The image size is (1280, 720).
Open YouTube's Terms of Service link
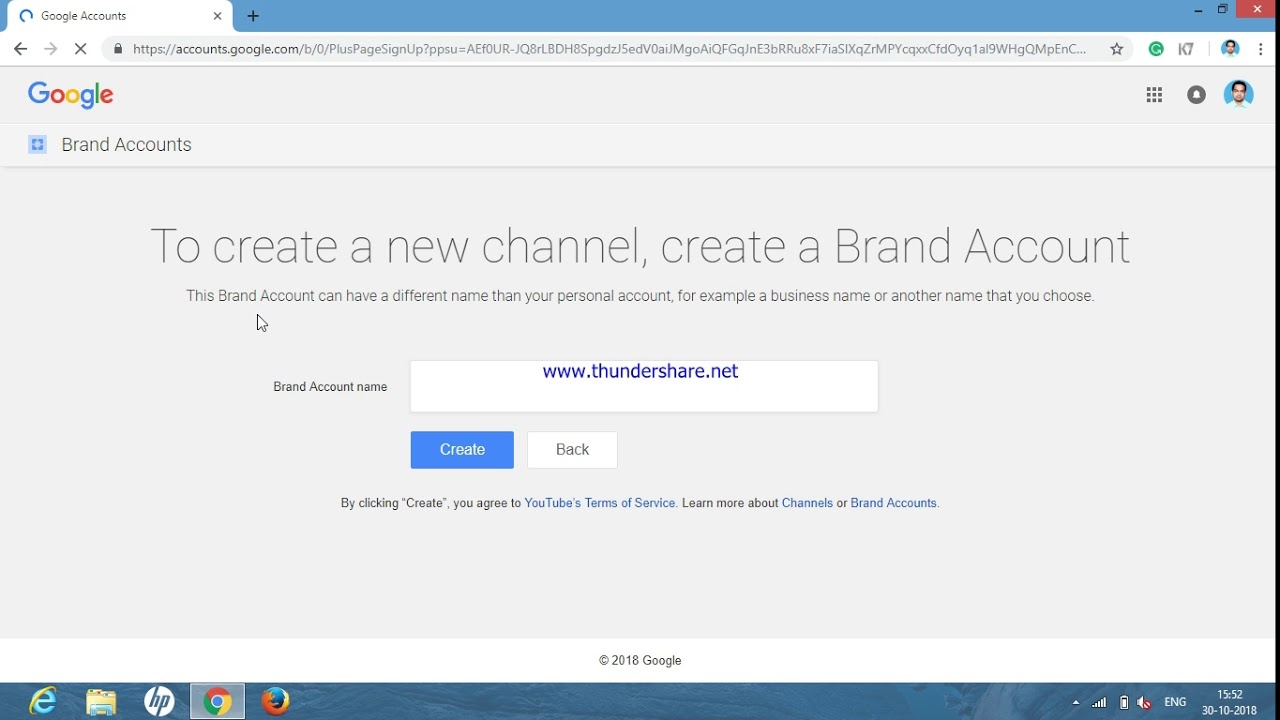click(x=600, y=503)
